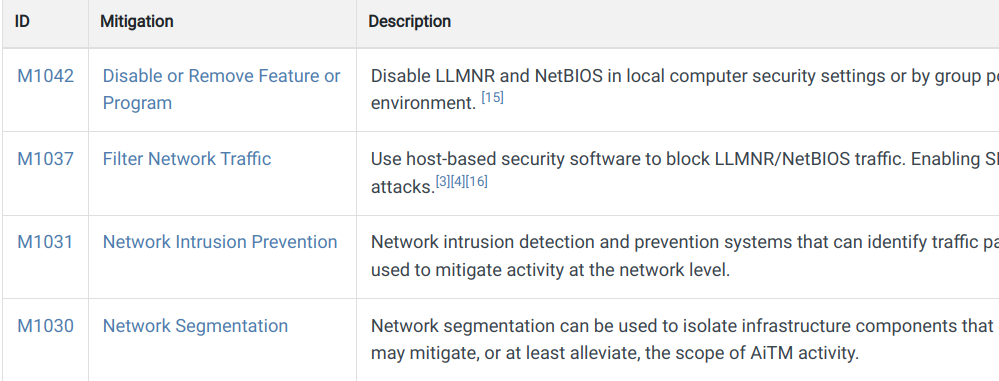Open the M1037 mitigation ID link
Viewport: 999px width, 381px height.
pos(45,159)
